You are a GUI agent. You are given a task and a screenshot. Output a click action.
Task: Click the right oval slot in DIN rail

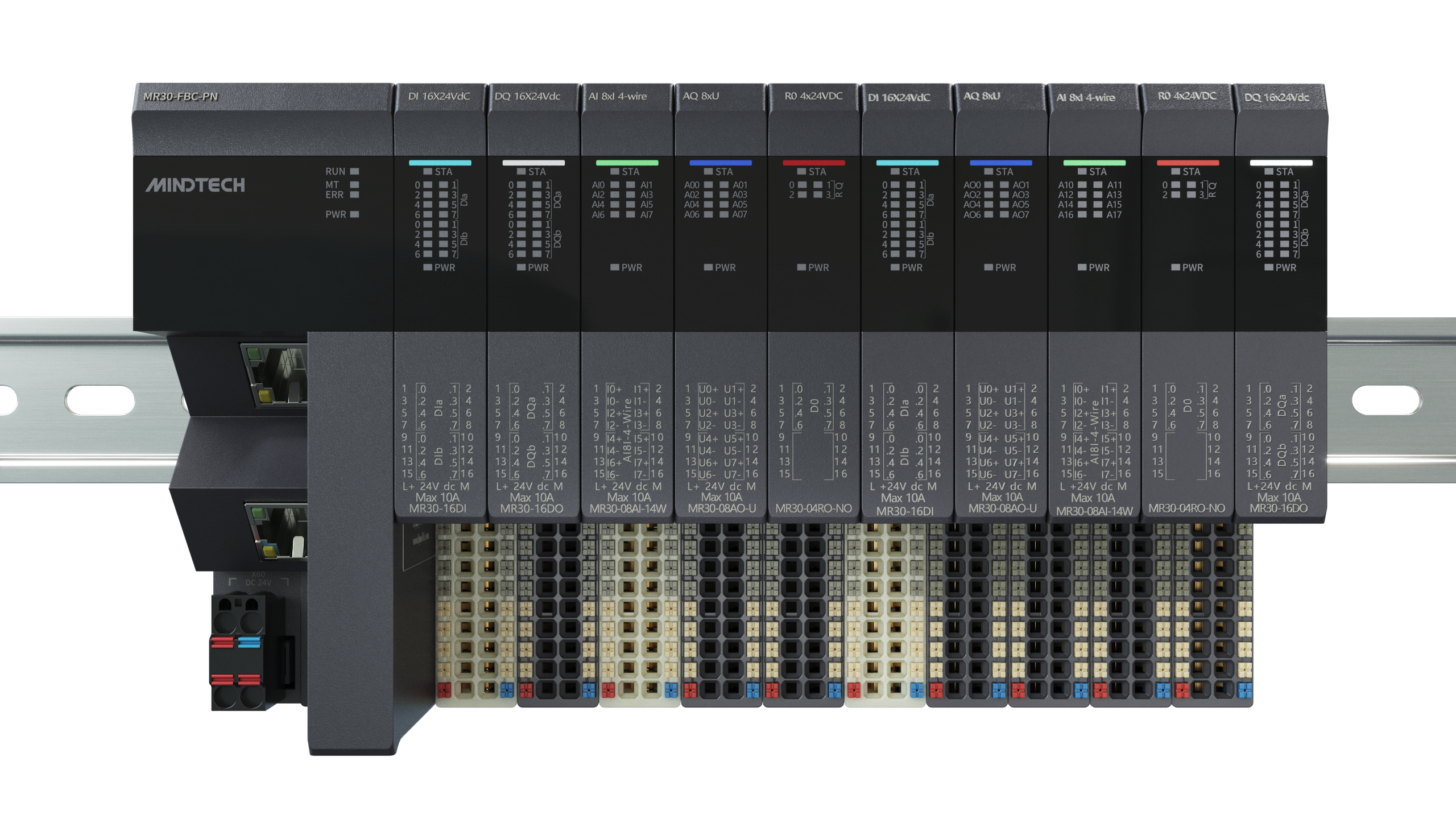click(x=1386, y=400)
